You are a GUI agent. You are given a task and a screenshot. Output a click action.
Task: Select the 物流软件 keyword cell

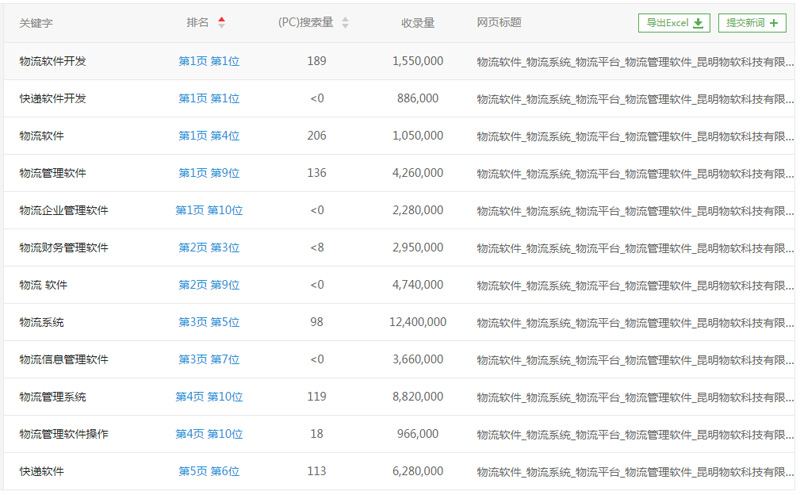pos(41,136)
